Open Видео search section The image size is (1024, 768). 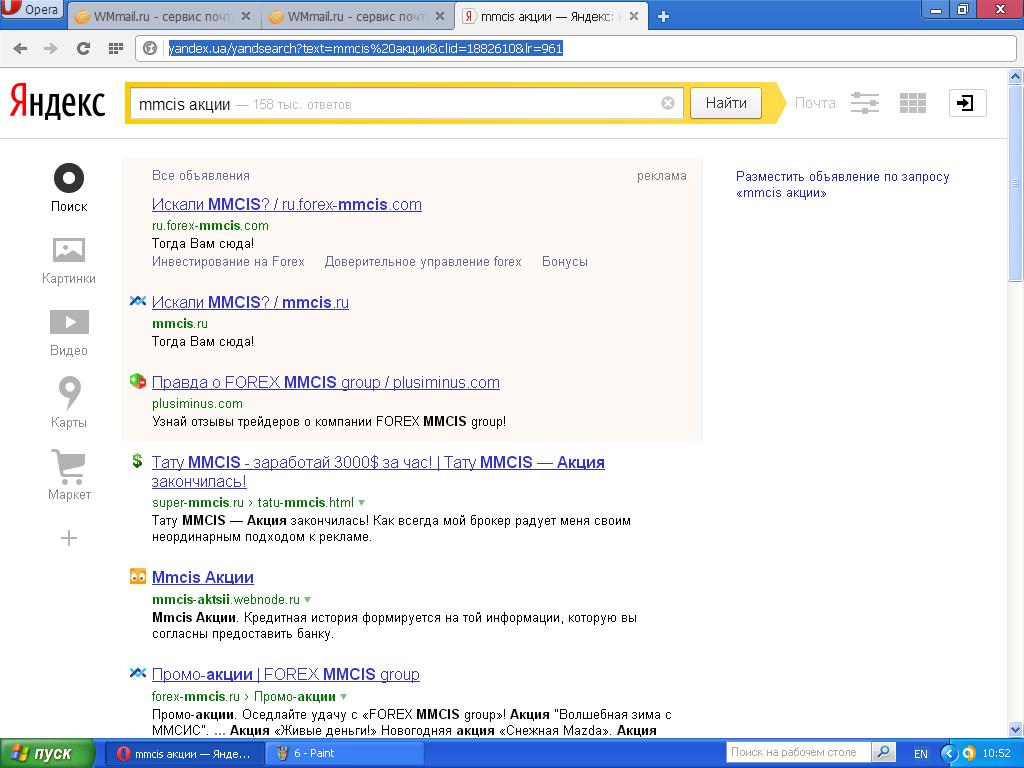click(x=69, y=333)
